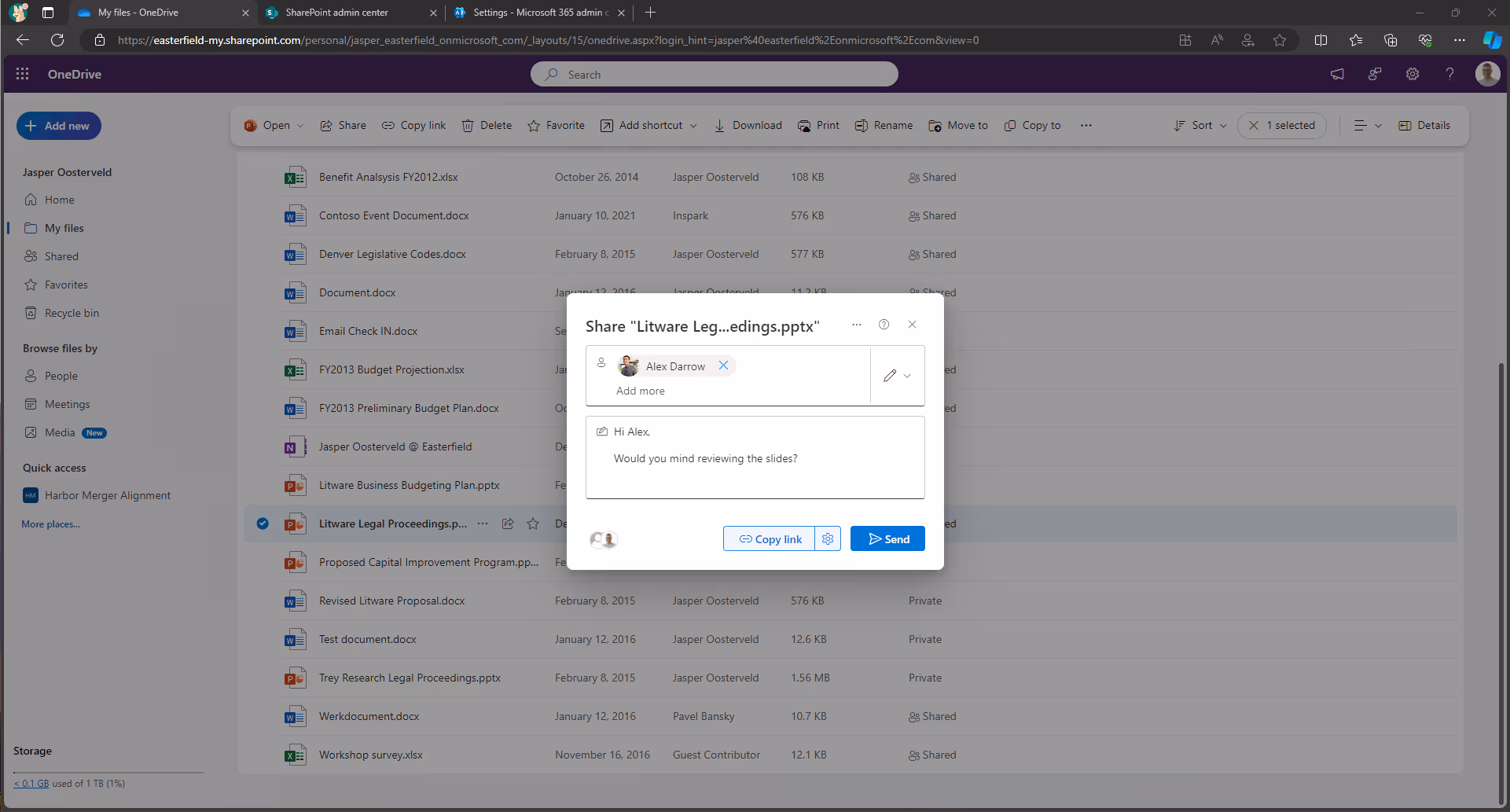
Task: Click Favorite in the toolbar
Action: point(556,126)
